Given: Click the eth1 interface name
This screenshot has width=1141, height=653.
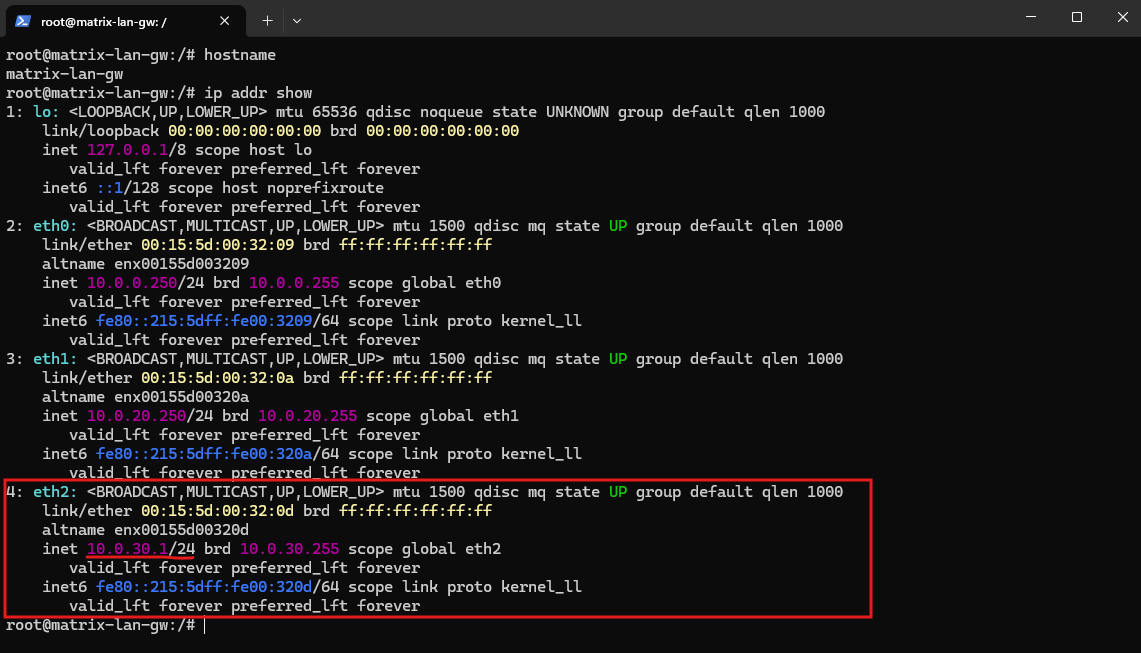Looking at the screenshot, I should [x=55, y=359].
